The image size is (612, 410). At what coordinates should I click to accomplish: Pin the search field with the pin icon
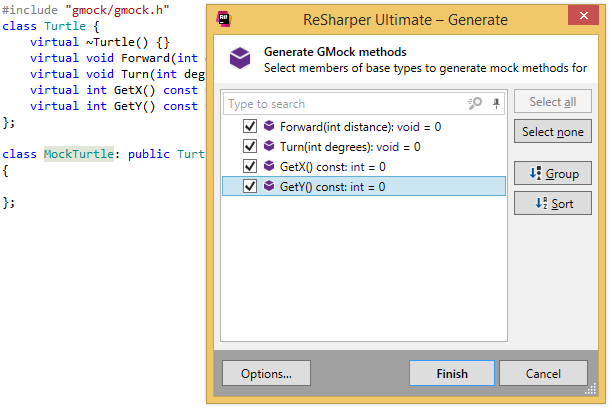click(x=496, y=103)
